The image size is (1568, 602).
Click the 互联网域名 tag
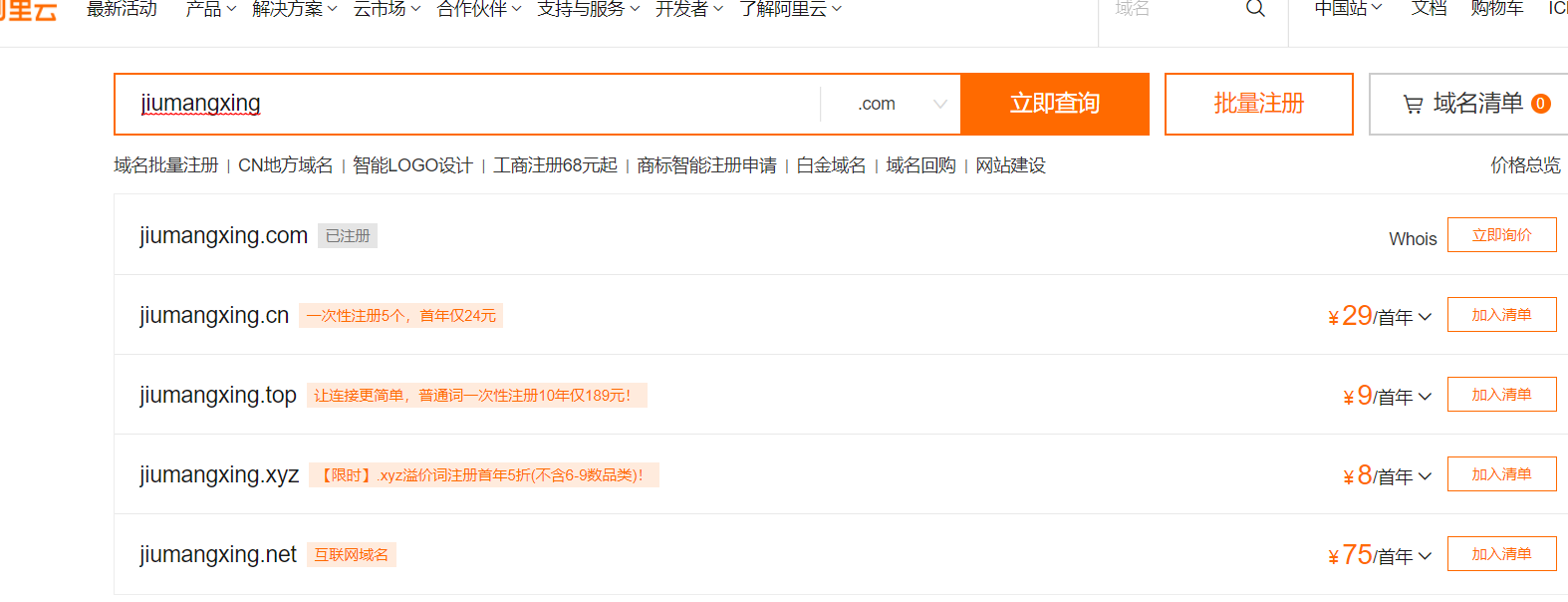pyautogui.click(x=352, y=555)
